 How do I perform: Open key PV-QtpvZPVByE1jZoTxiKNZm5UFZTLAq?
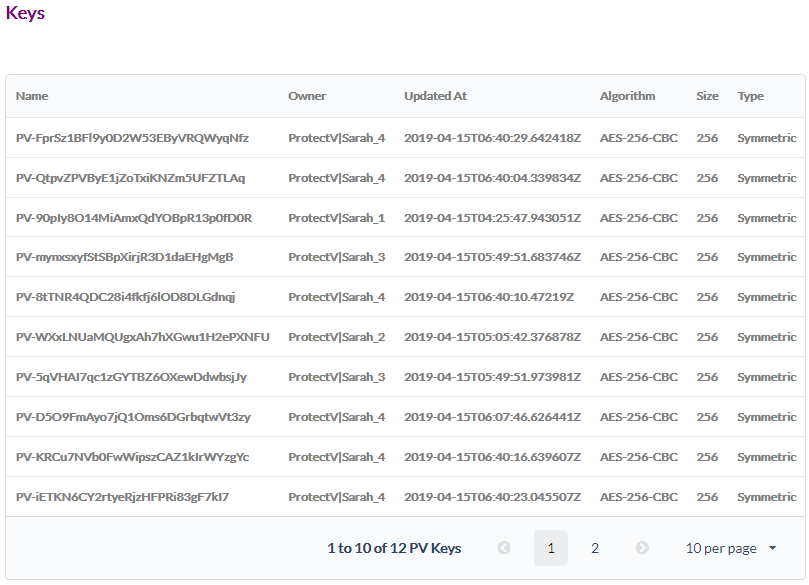pyautogui.click(x=130, y=178)
